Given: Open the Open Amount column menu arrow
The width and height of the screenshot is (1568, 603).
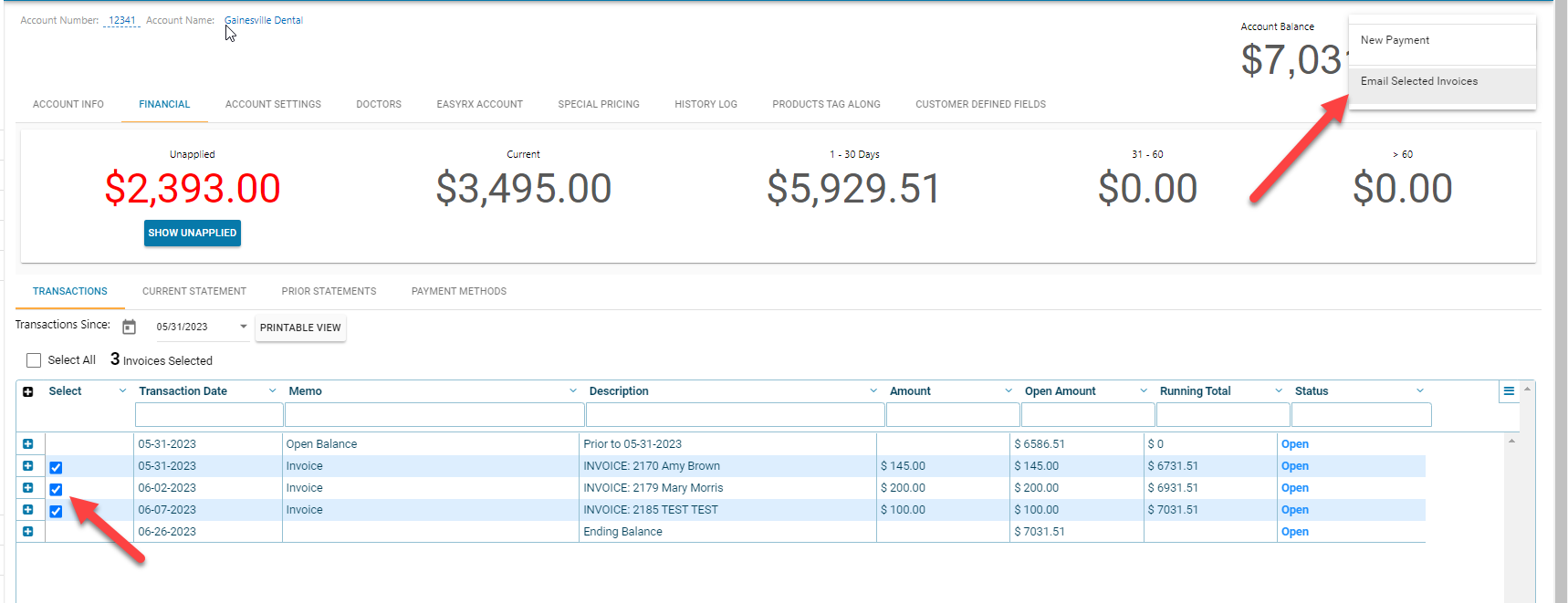Looking at the screenshot, I should 1144,391.
